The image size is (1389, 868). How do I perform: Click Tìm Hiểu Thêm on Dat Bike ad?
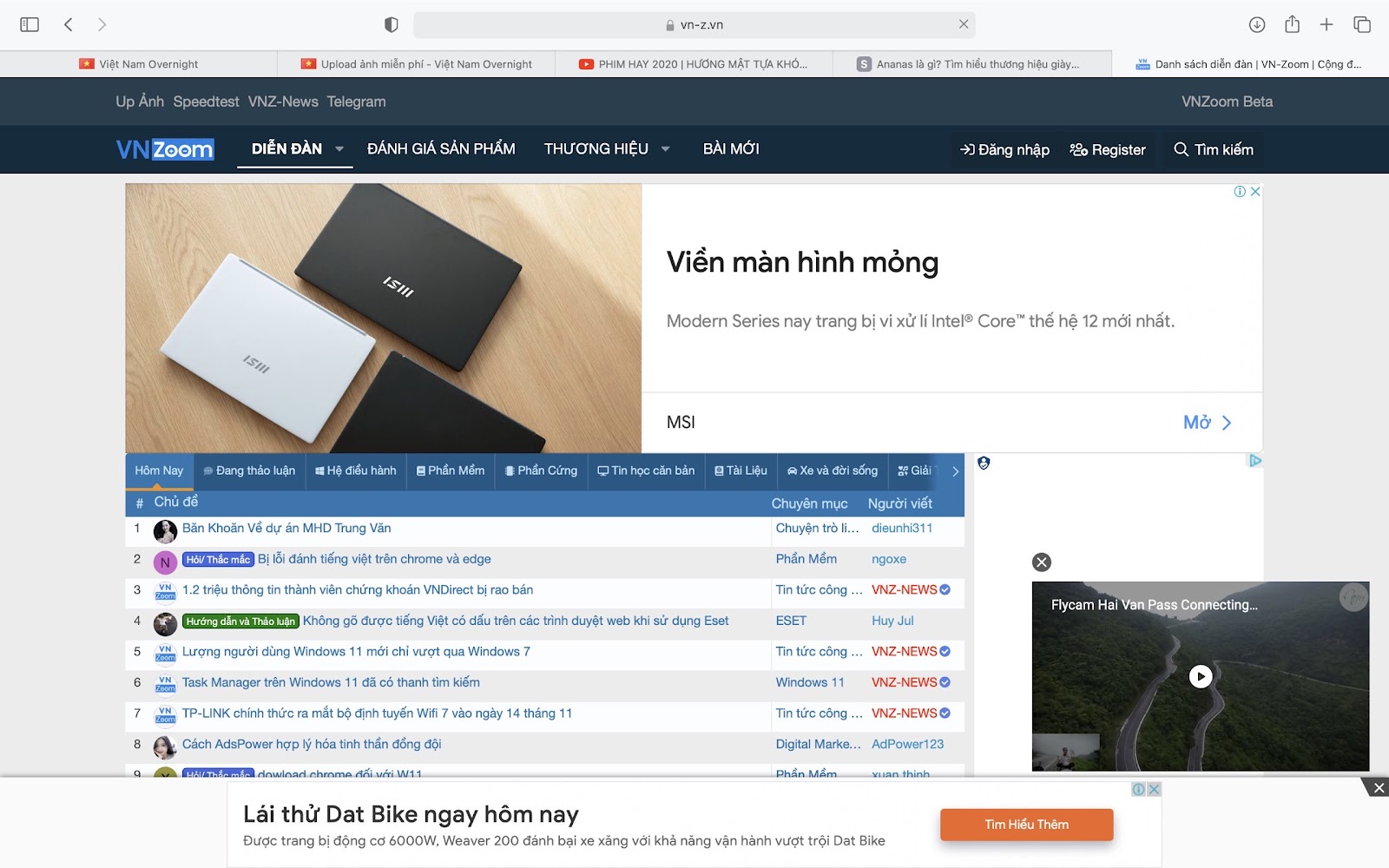(1026, 825)
